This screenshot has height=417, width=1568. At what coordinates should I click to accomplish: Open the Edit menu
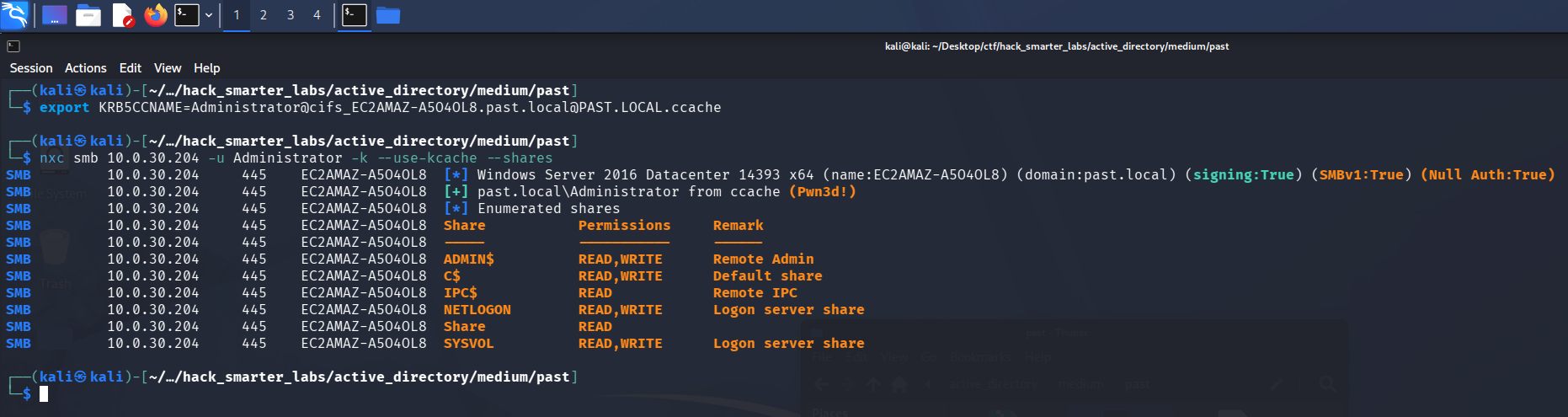(x=131, y=68)
